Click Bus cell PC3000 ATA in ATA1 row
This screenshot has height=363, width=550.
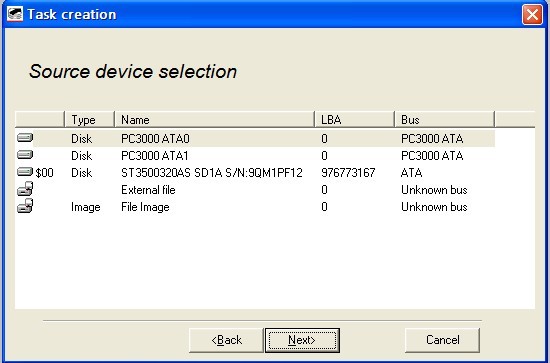[x=432, y=156]
